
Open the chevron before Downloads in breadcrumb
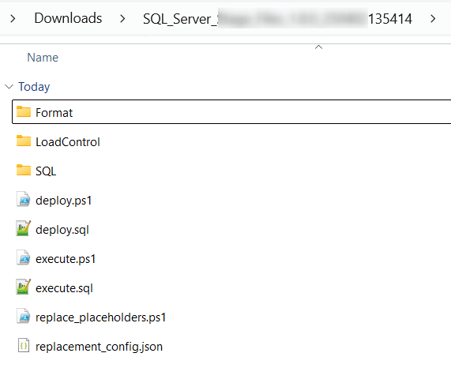tap(13, 19)
